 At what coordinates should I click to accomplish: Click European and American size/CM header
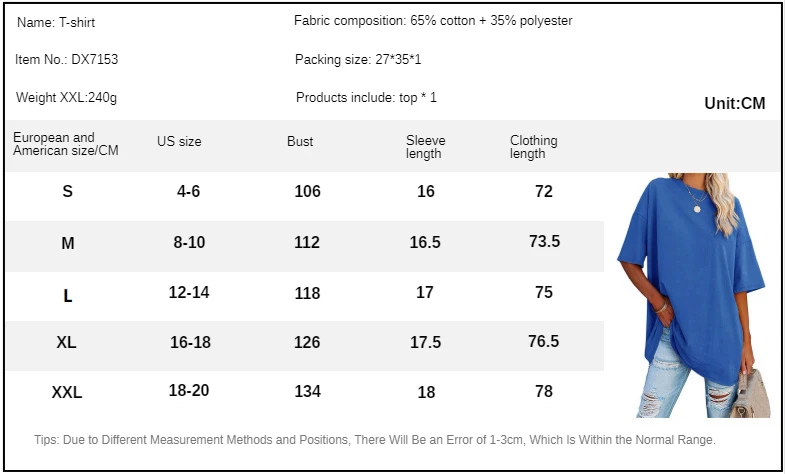[x=66, y=144]
